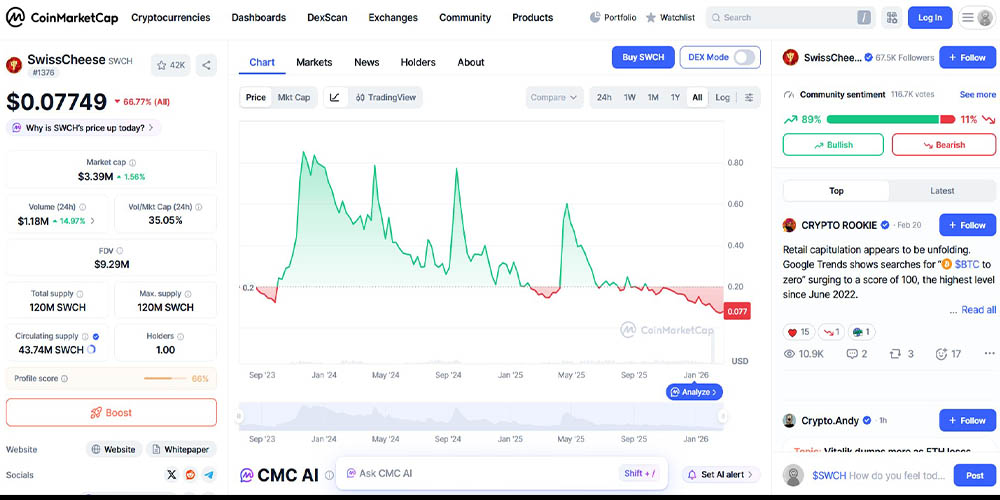Click the heart reaction with 15
This screenshot has width=1000, height=500.
(798, 332)
